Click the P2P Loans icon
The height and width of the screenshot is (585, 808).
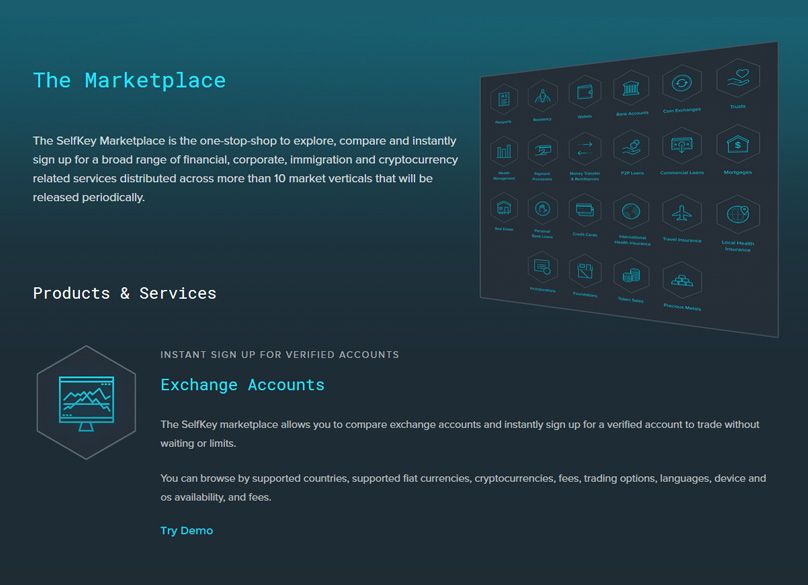(x=631, y=148)
